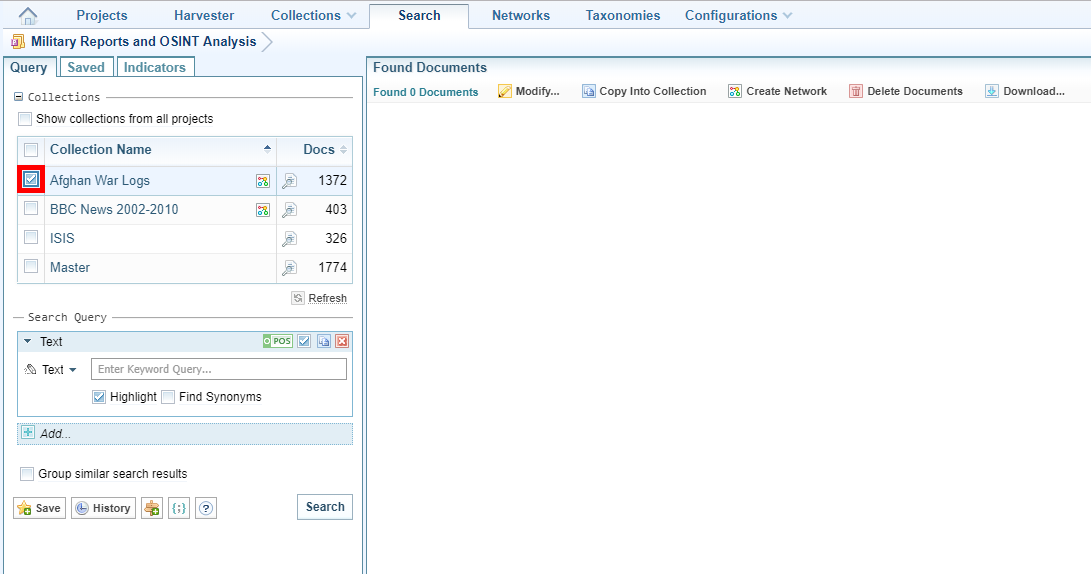The image size is (1091, 574).
Task: Click the curly braces query syntax icon
Action: [179, 508]
